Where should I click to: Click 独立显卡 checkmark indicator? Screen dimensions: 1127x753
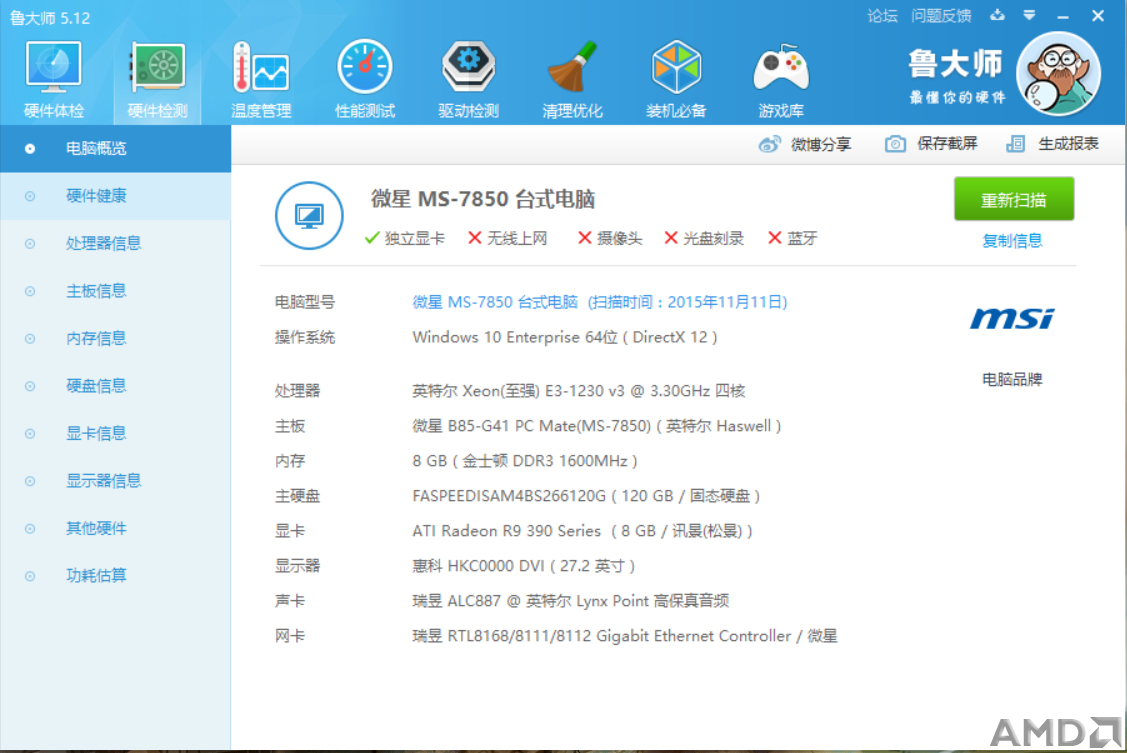pyautogui.click(x=405, y=238)
